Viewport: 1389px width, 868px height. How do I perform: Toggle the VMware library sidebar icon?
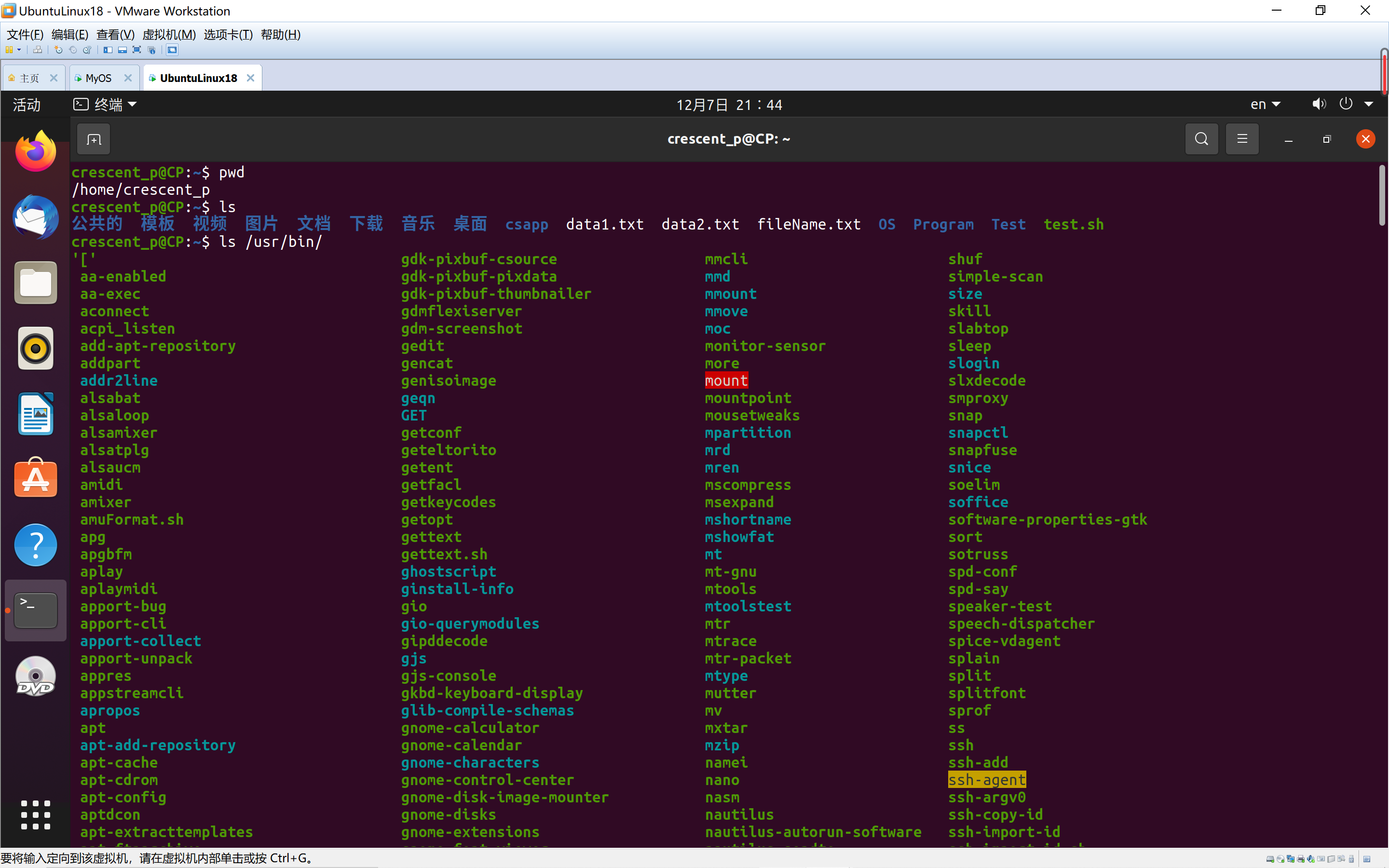pos(108,50)
